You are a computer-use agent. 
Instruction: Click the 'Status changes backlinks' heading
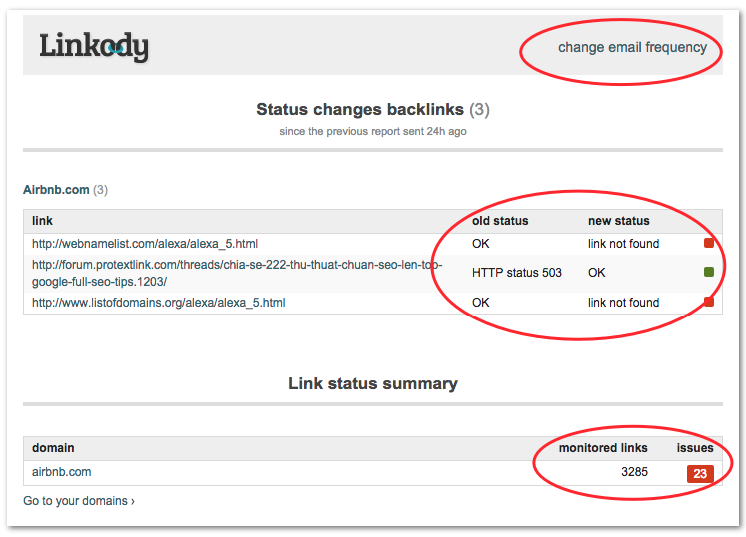point(373,109)
